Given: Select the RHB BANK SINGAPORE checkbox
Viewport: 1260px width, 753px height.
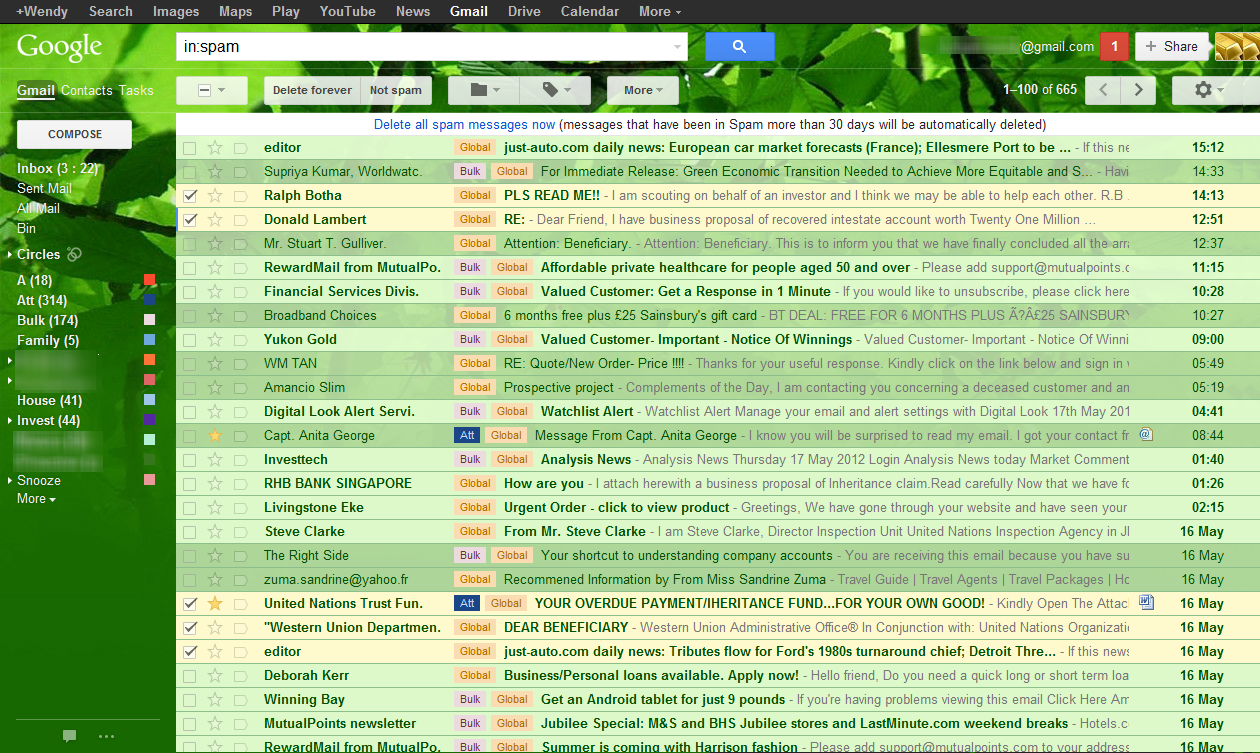Looking at the screenshot, I should 190,483.
